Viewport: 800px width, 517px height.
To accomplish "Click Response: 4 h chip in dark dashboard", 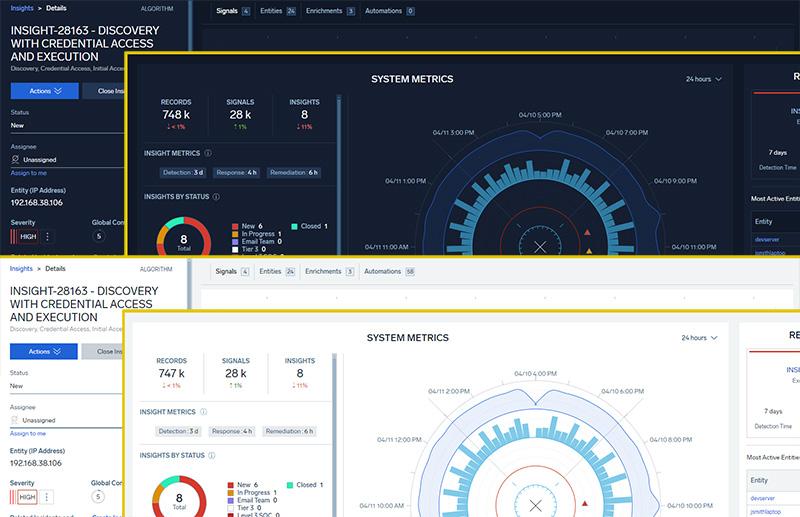I will 236,173.
